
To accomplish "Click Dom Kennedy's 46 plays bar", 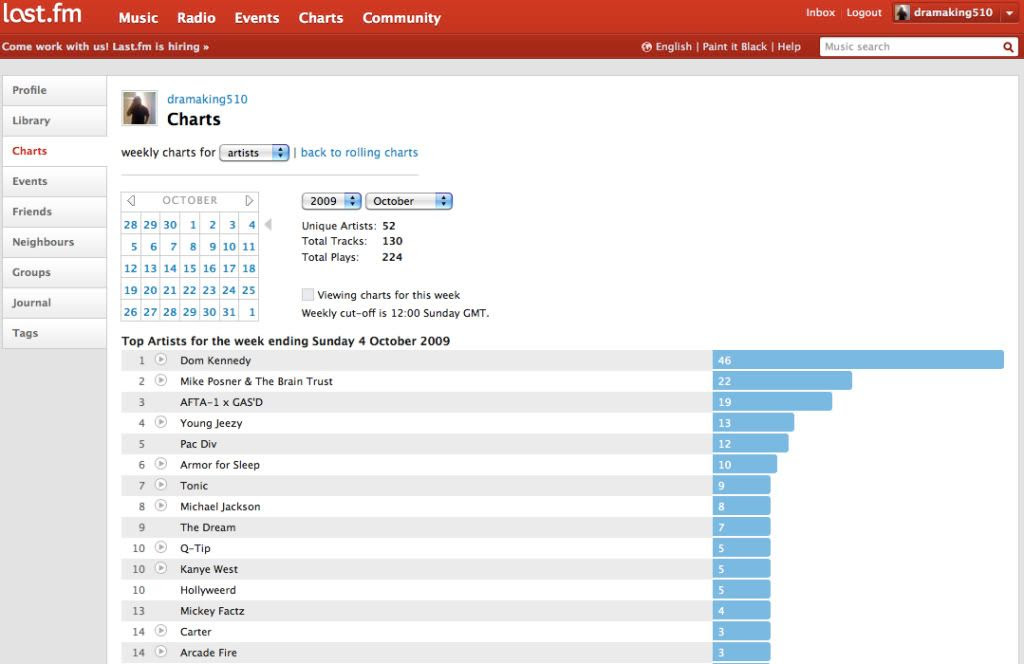I will pyautogui.click(x=858, y=360).
